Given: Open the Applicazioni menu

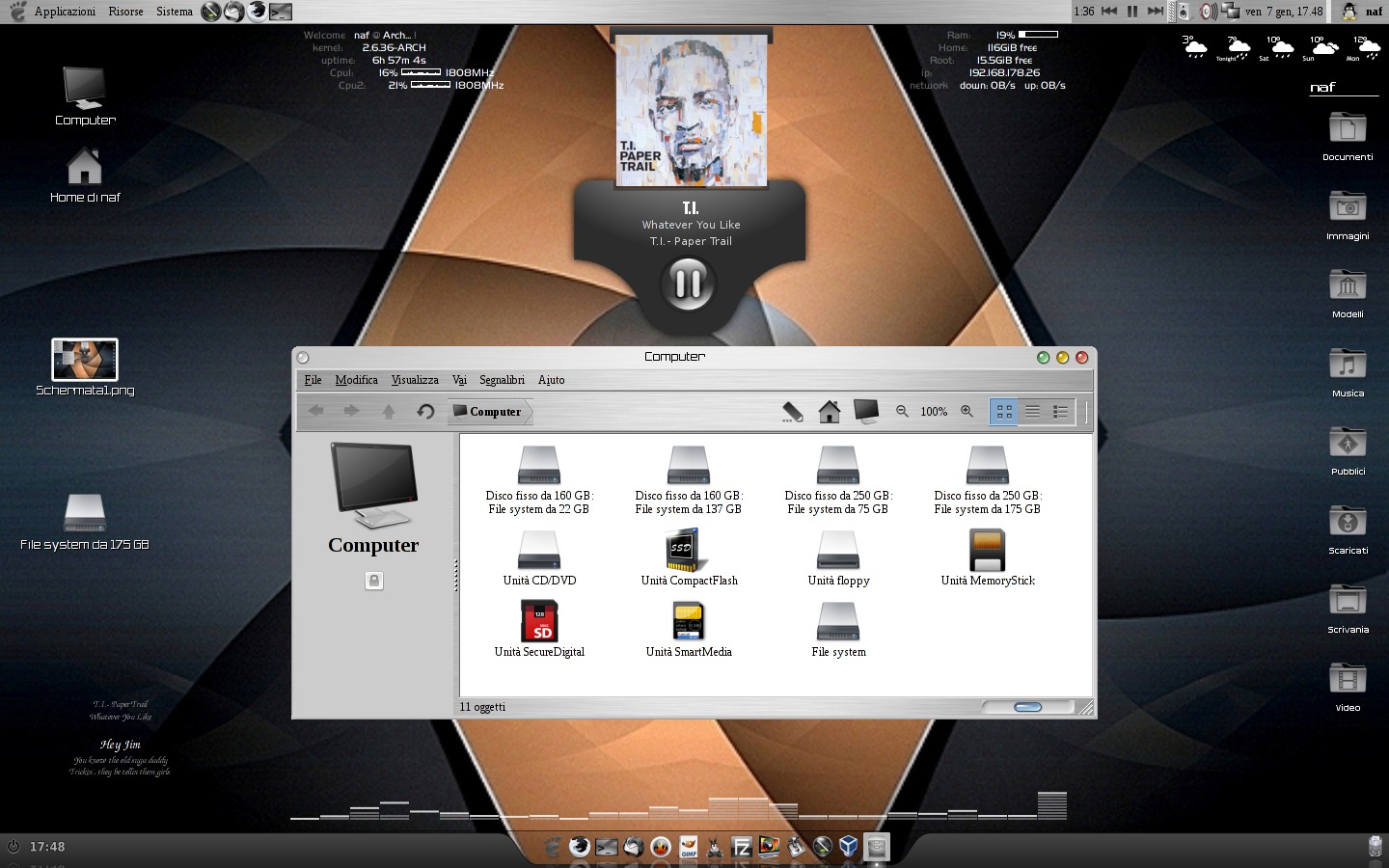Looking at the screenshot, I should 65,12.
